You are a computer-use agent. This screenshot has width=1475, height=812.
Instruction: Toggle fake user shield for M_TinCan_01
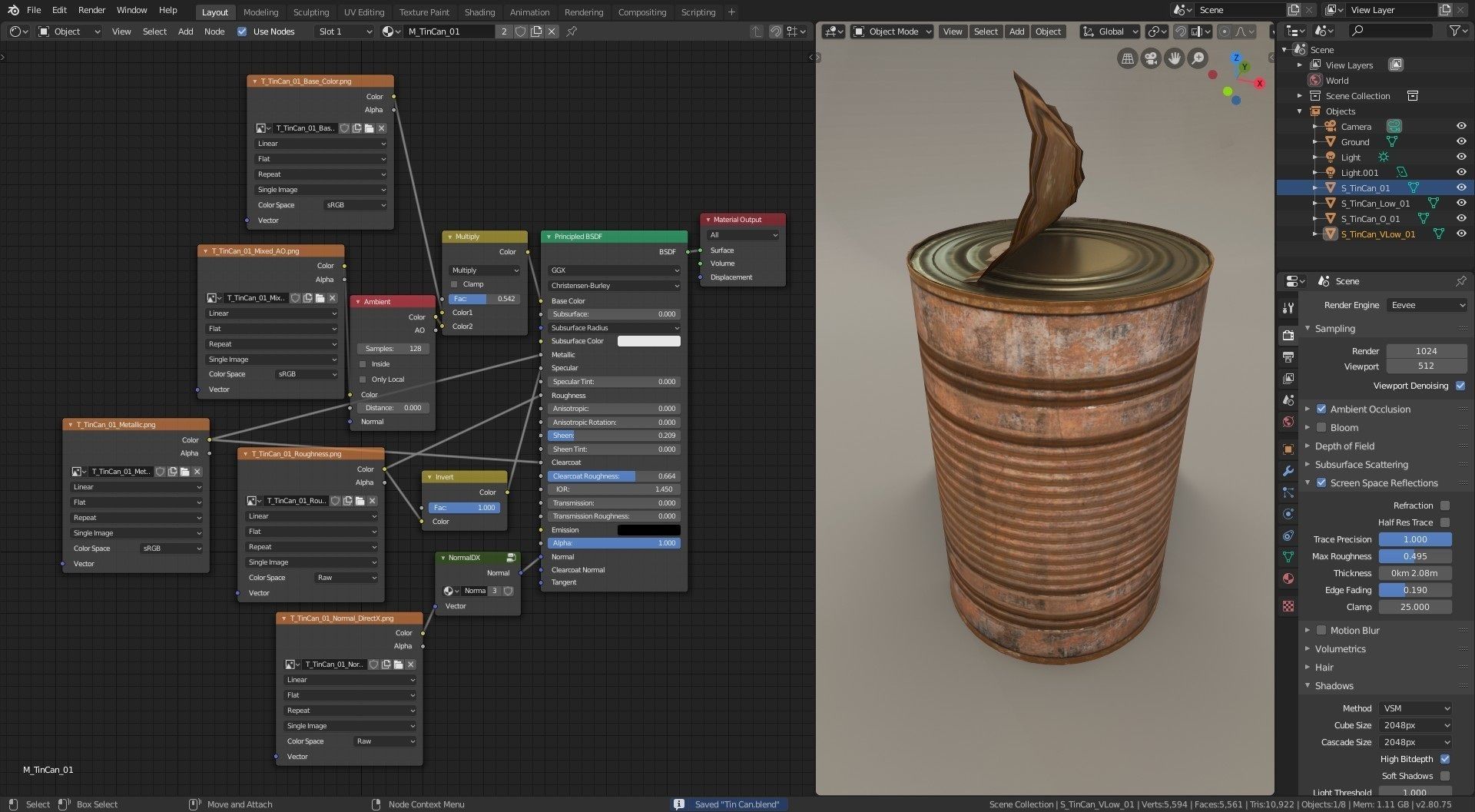520,31
